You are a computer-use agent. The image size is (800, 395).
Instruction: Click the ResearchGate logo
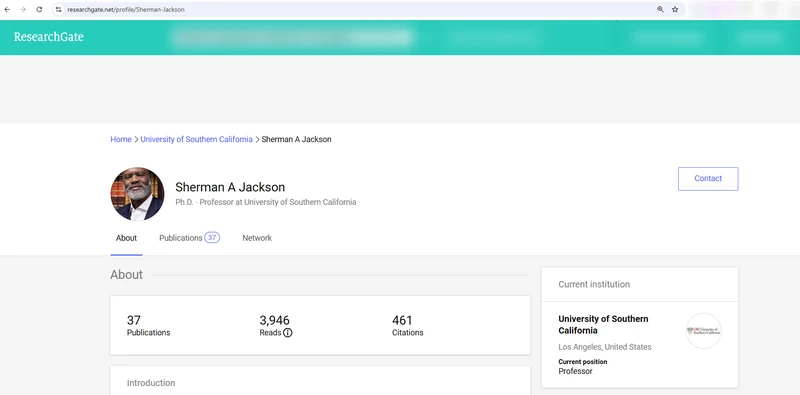[x=48, y=37]
